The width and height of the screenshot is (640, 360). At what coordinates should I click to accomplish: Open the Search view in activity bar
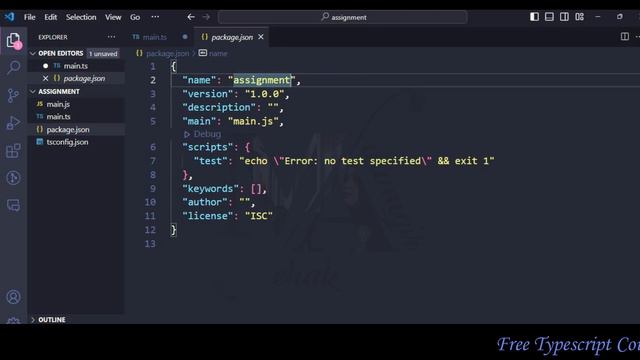[13, 67]
